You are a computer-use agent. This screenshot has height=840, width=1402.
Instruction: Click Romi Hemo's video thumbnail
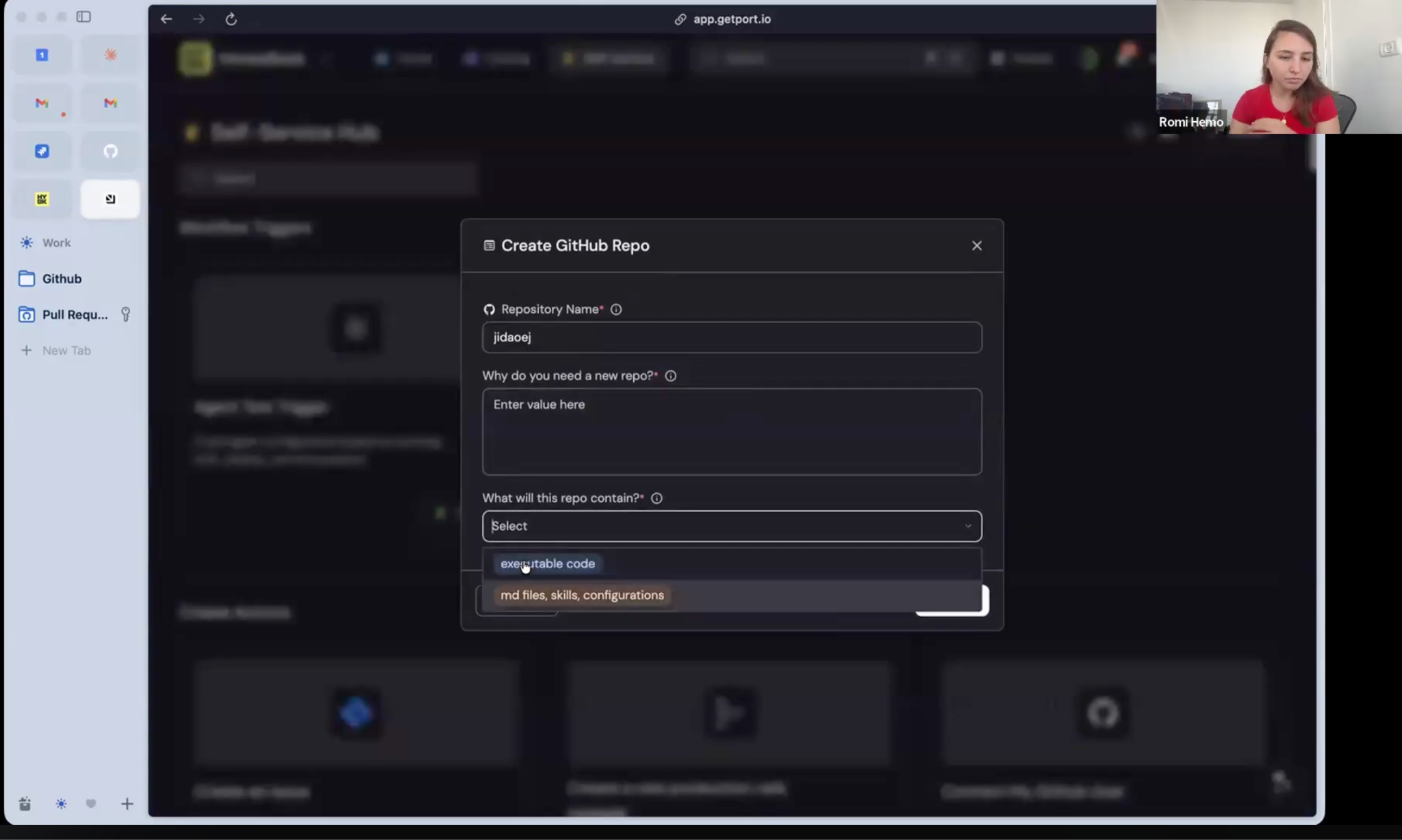pyautogui.click(x=1279, y=66)
